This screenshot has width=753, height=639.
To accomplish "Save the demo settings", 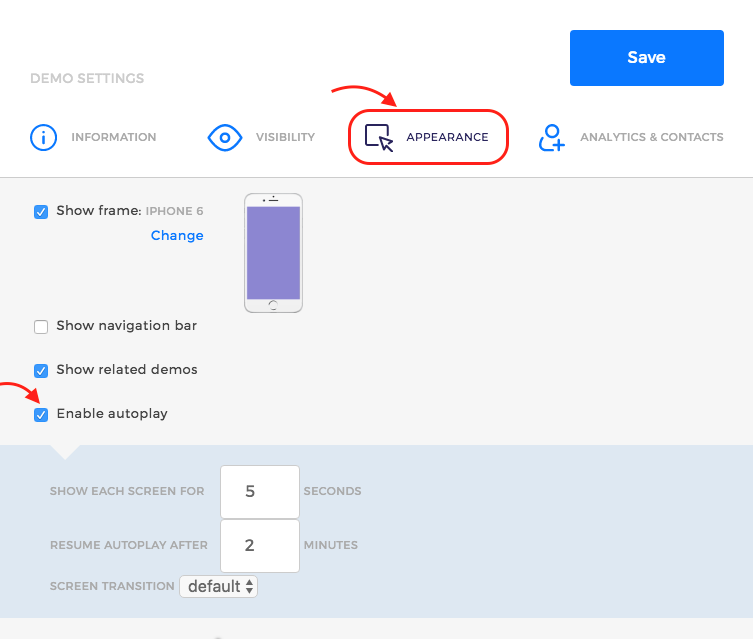I will (x=646, y=58).
